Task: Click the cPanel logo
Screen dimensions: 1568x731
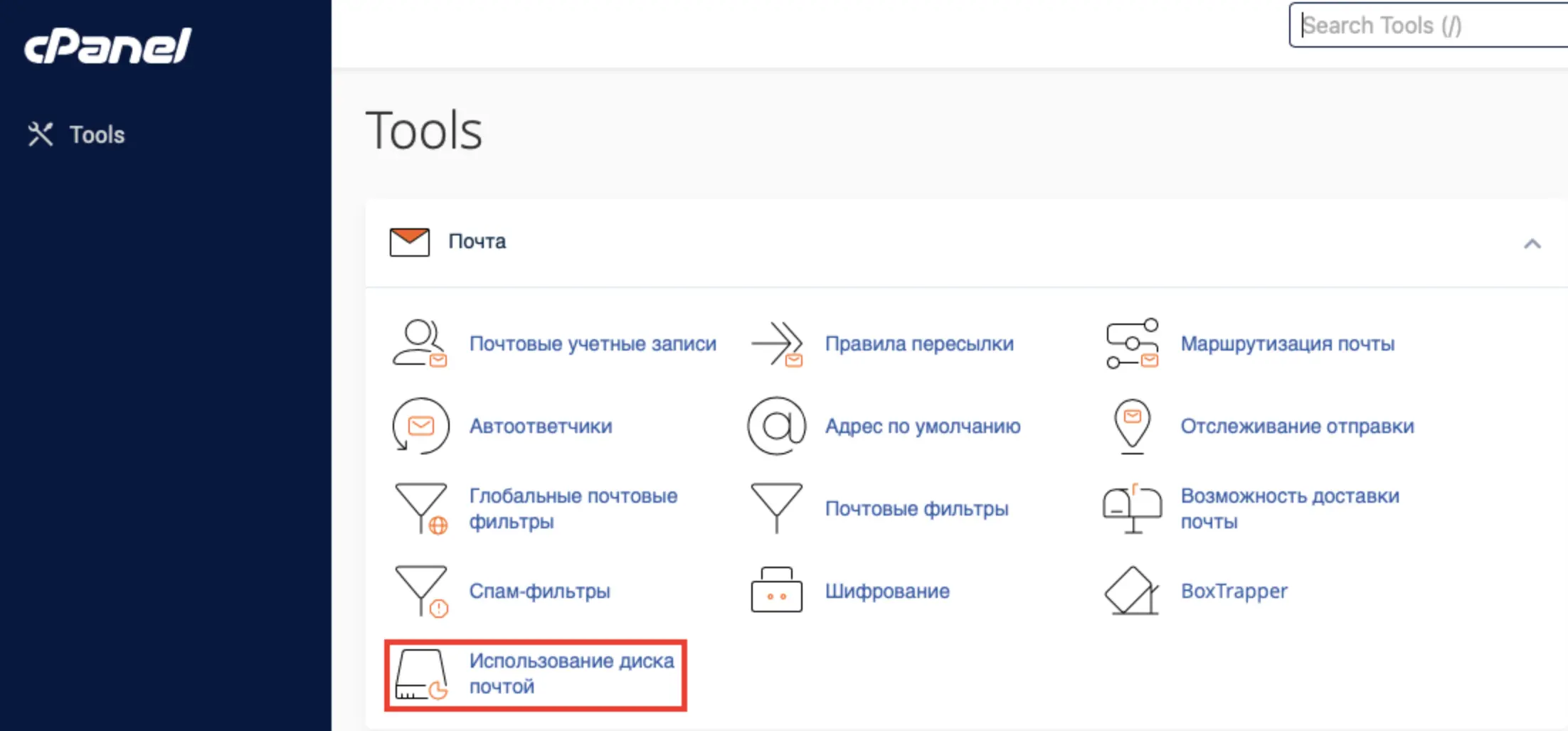Action: [x=107, y=46]
